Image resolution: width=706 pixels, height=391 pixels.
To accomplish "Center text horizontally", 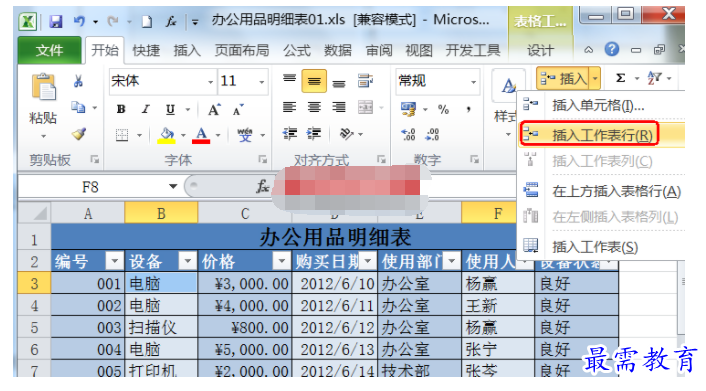I will coord(314,107).
